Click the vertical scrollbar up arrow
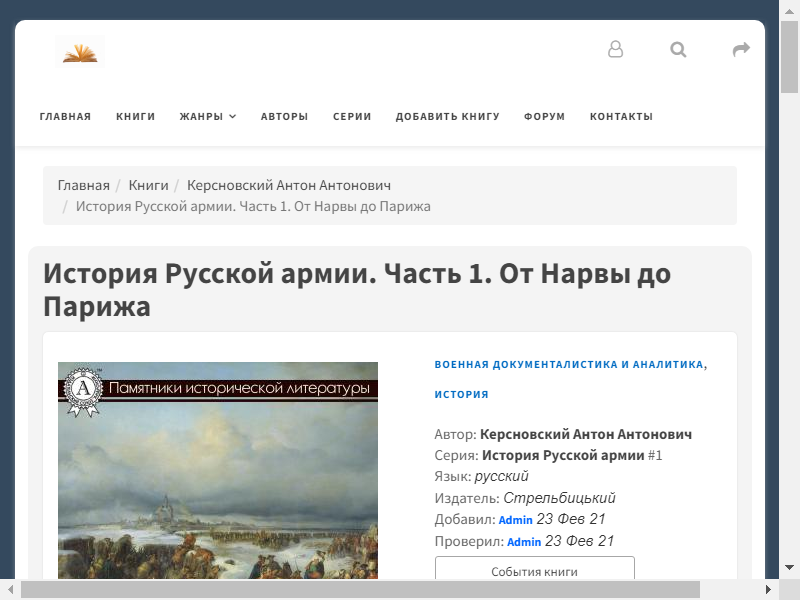Image resolution: width=800 pixels, height=600 pixels. 789,10
